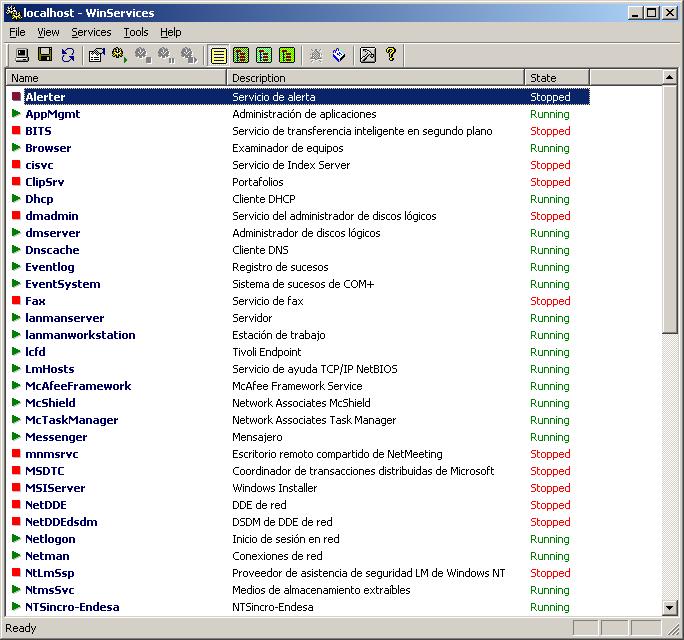Open the File menu
The height and width of the screenshot is (640, 684).
17,32
